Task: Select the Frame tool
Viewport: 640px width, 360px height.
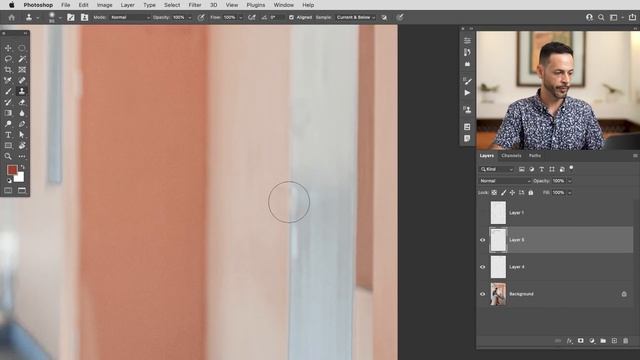Action: point(22,70)
